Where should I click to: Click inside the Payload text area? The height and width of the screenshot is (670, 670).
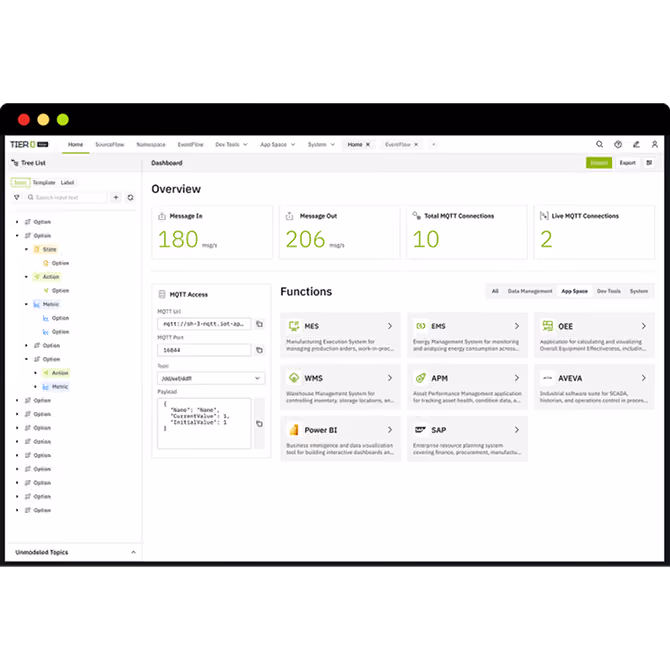tap(204, 423)
